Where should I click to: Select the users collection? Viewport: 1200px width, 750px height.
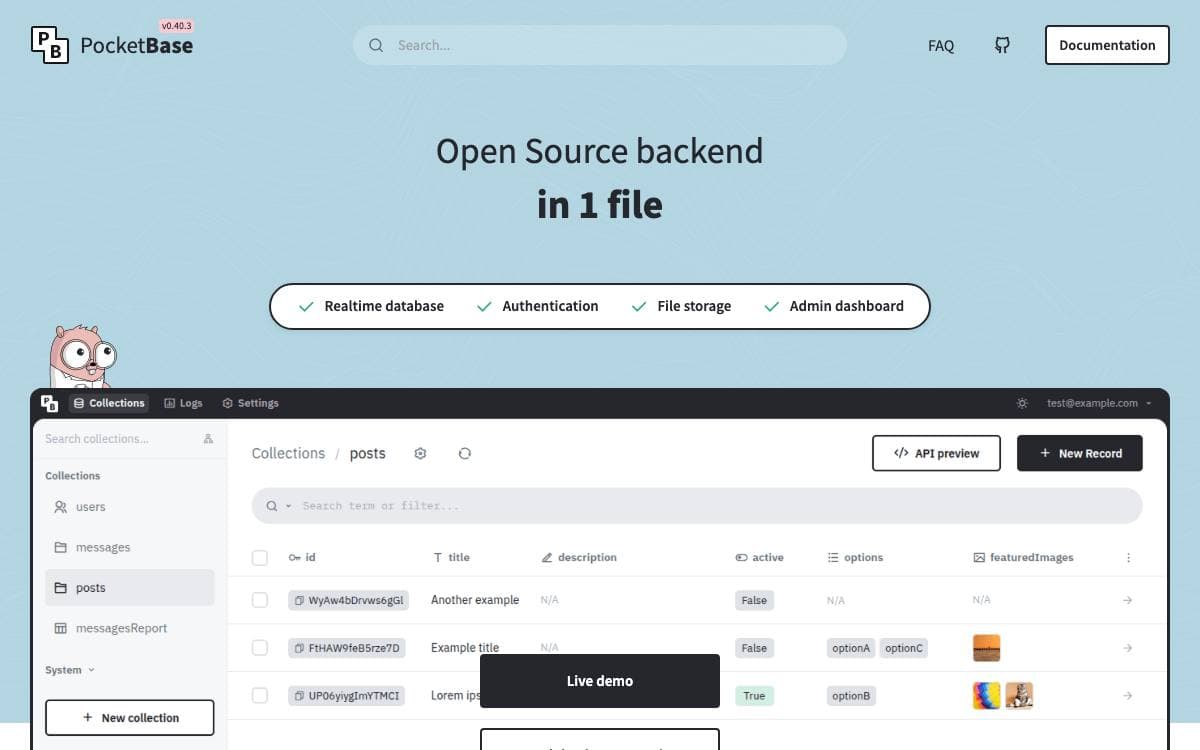coord(130,507)
